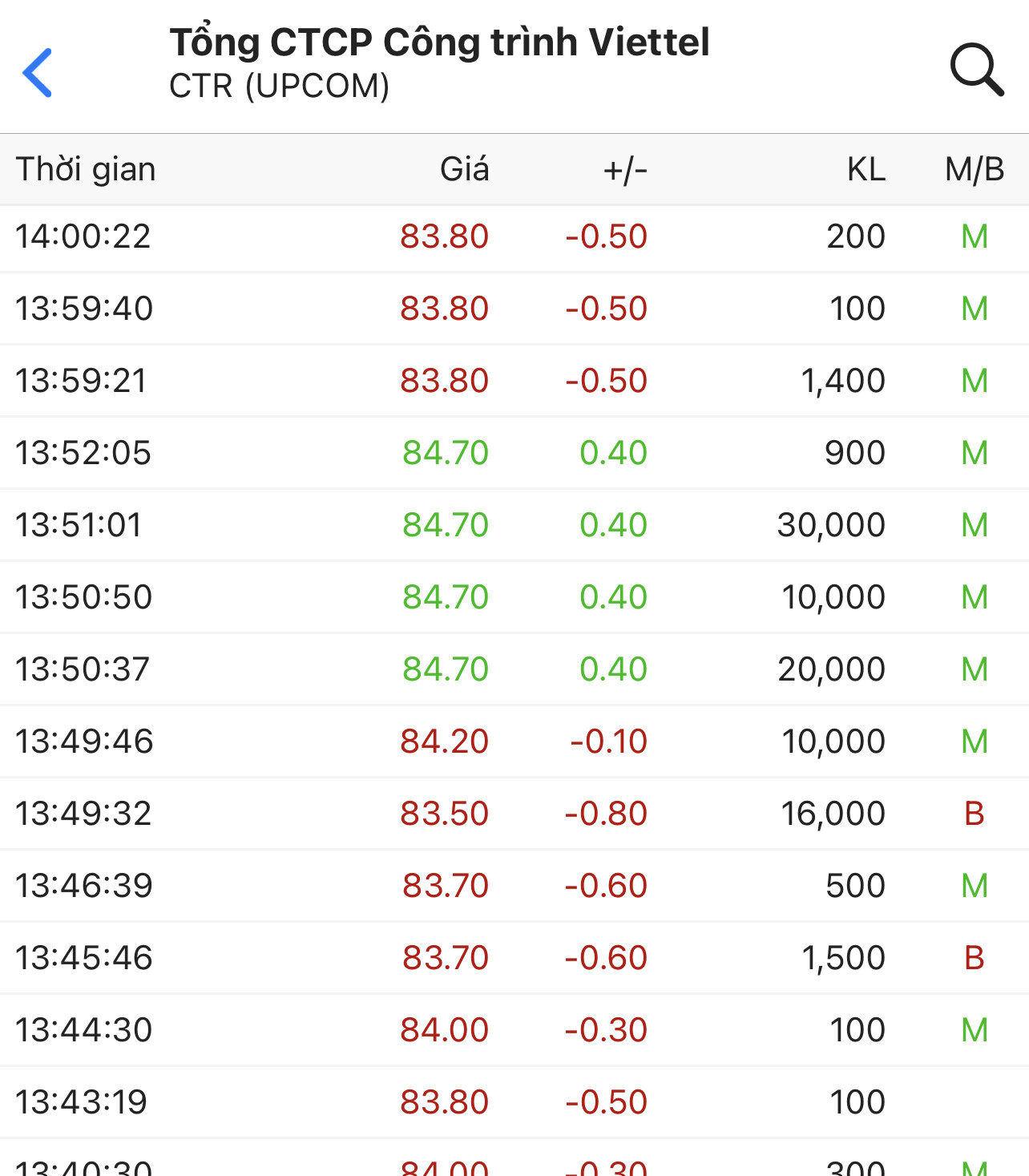The height and width of the screenshot is (1176, 1029).
Task: Tap price 84.20 in the 13:49:46 row
Action: click(445, 742)
